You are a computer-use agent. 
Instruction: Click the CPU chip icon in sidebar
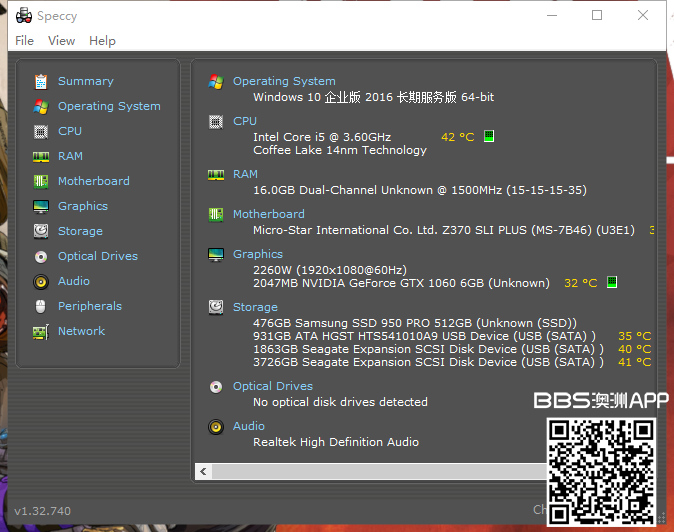click(41, 131)
